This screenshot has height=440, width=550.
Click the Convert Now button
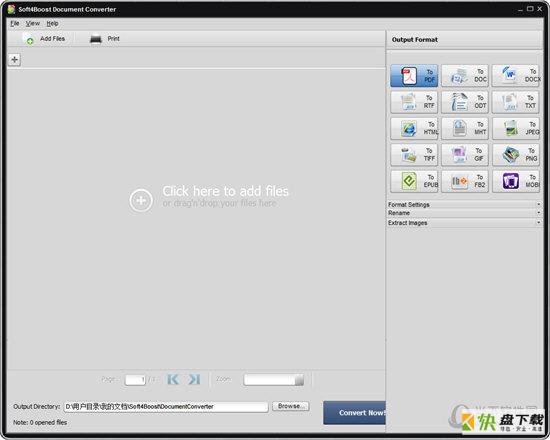(x=354, y=413)
